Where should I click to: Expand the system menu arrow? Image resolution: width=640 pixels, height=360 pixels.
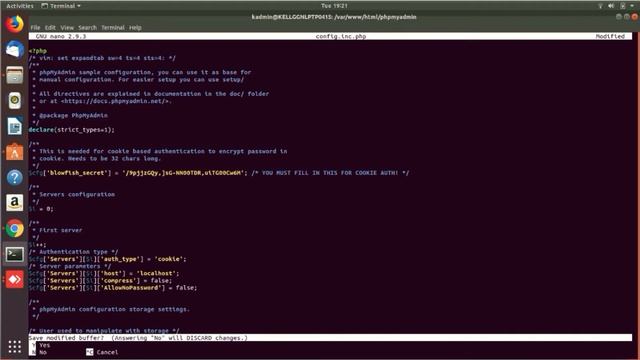click(632, 6)
